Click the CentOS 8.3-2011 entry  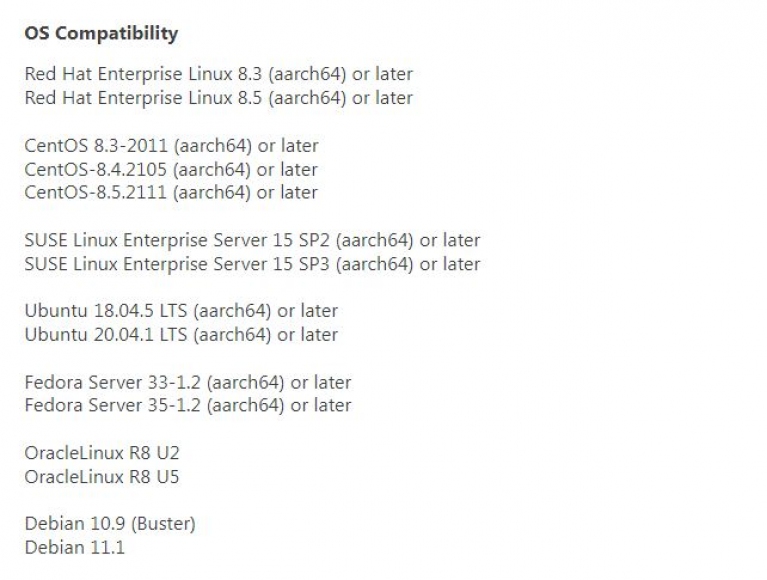click(x=171, y=146)
